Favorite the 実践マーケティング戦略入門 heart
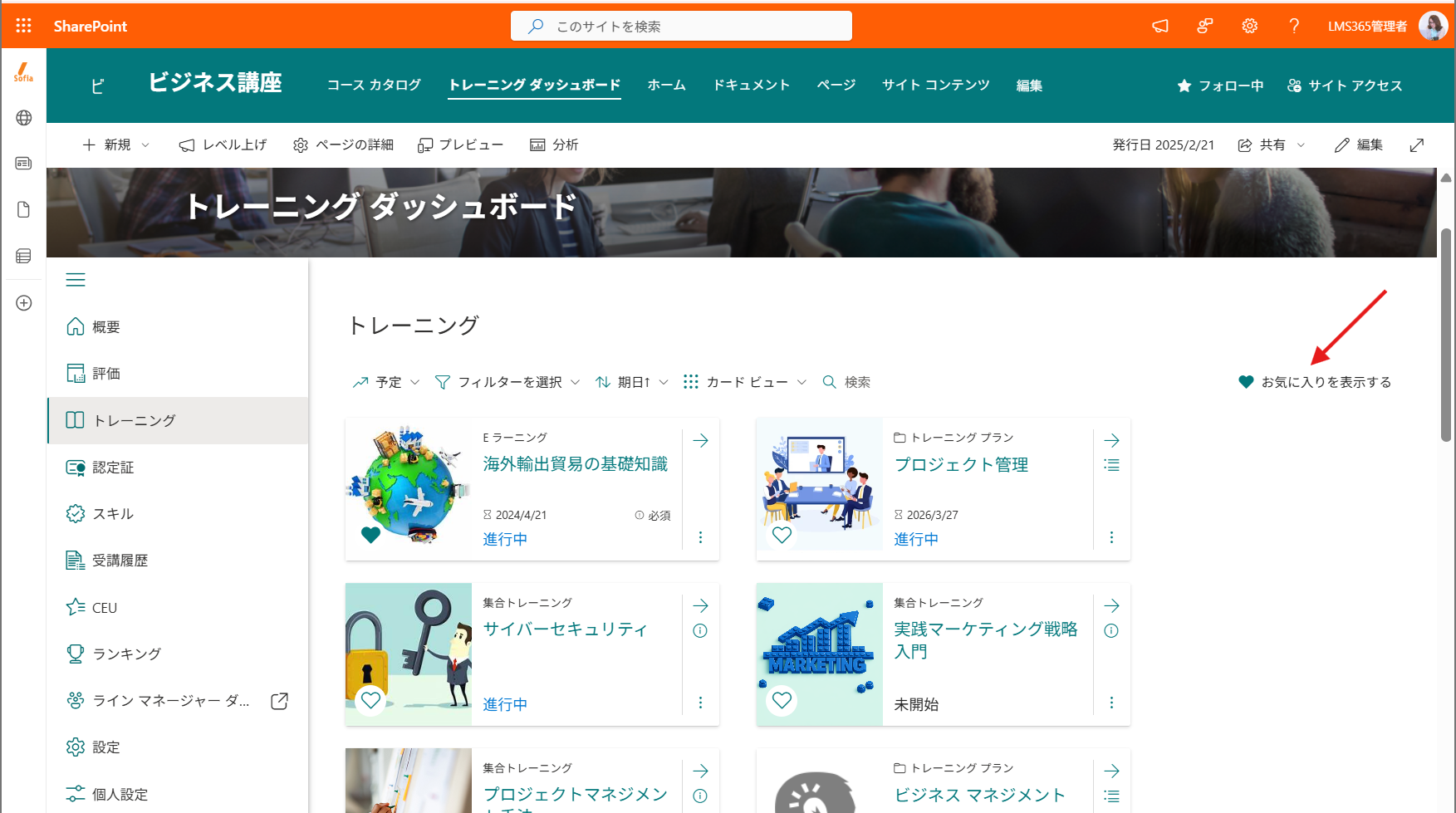Viewport: 1456px width, 813px height. (782, 699)
